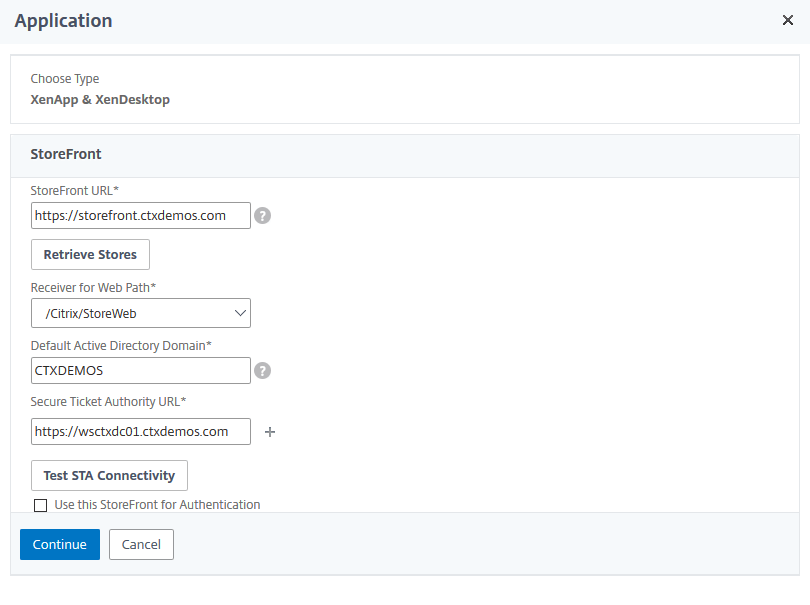Image resolution: width=810 pixels, height=605 pixels.
Task: Add another Secure Ticket Authority URL
Action: pos(268,431)
